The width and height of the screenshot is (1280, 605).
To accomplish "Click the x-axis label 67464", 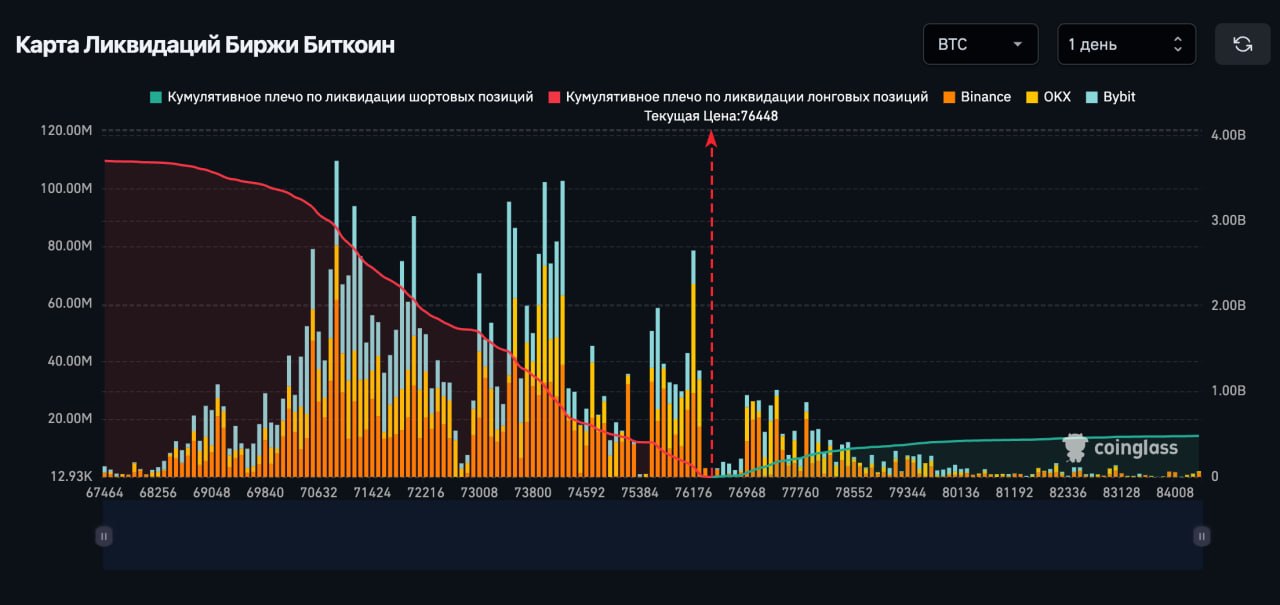I will [105, 492].
